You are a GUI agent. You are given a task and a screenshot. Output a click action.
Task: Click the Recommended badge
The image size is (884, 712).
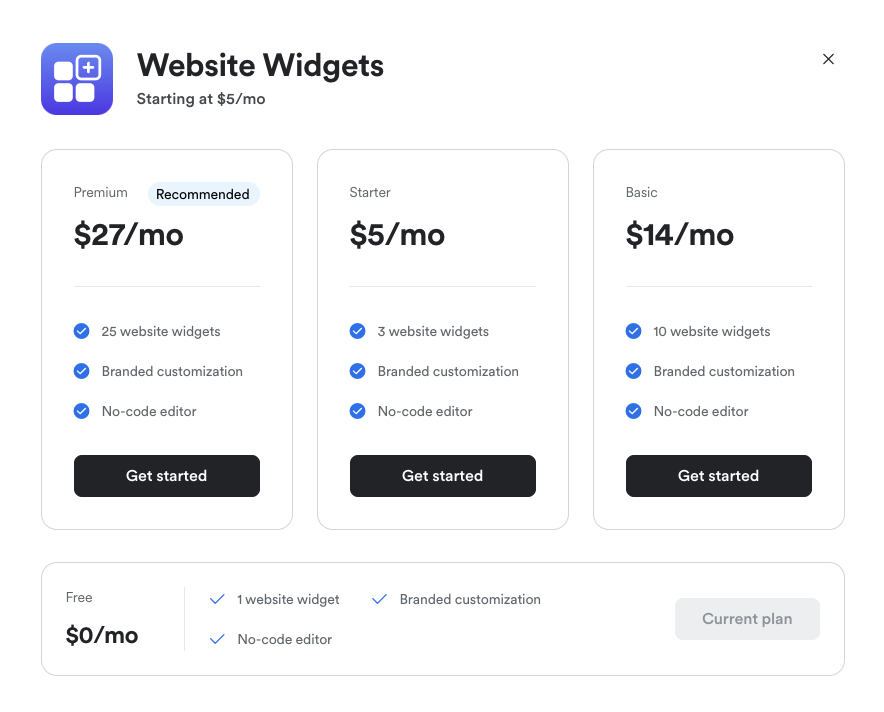click(203, 194)
